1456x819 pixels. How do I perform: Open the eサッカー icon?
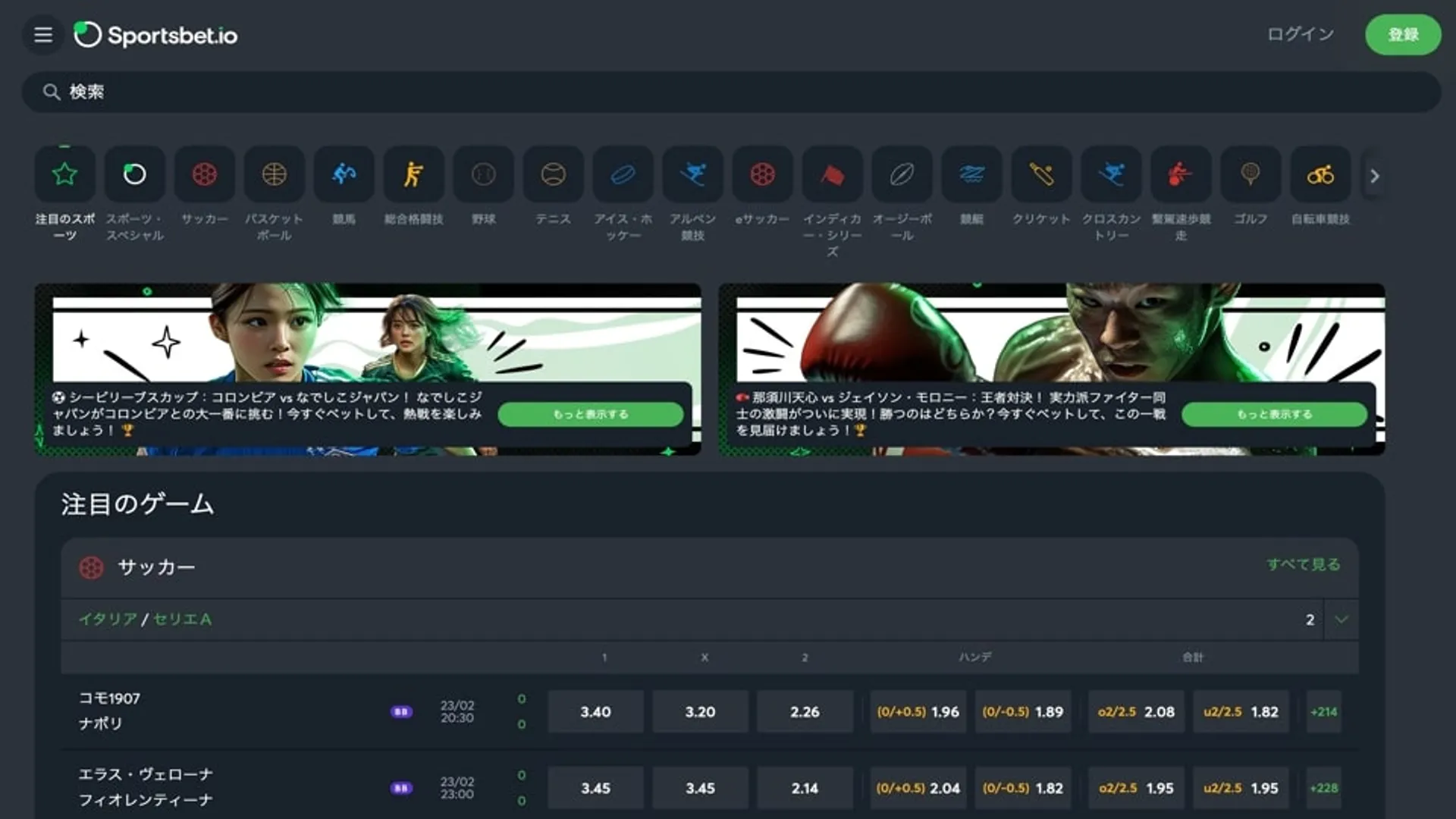point(763,174)
